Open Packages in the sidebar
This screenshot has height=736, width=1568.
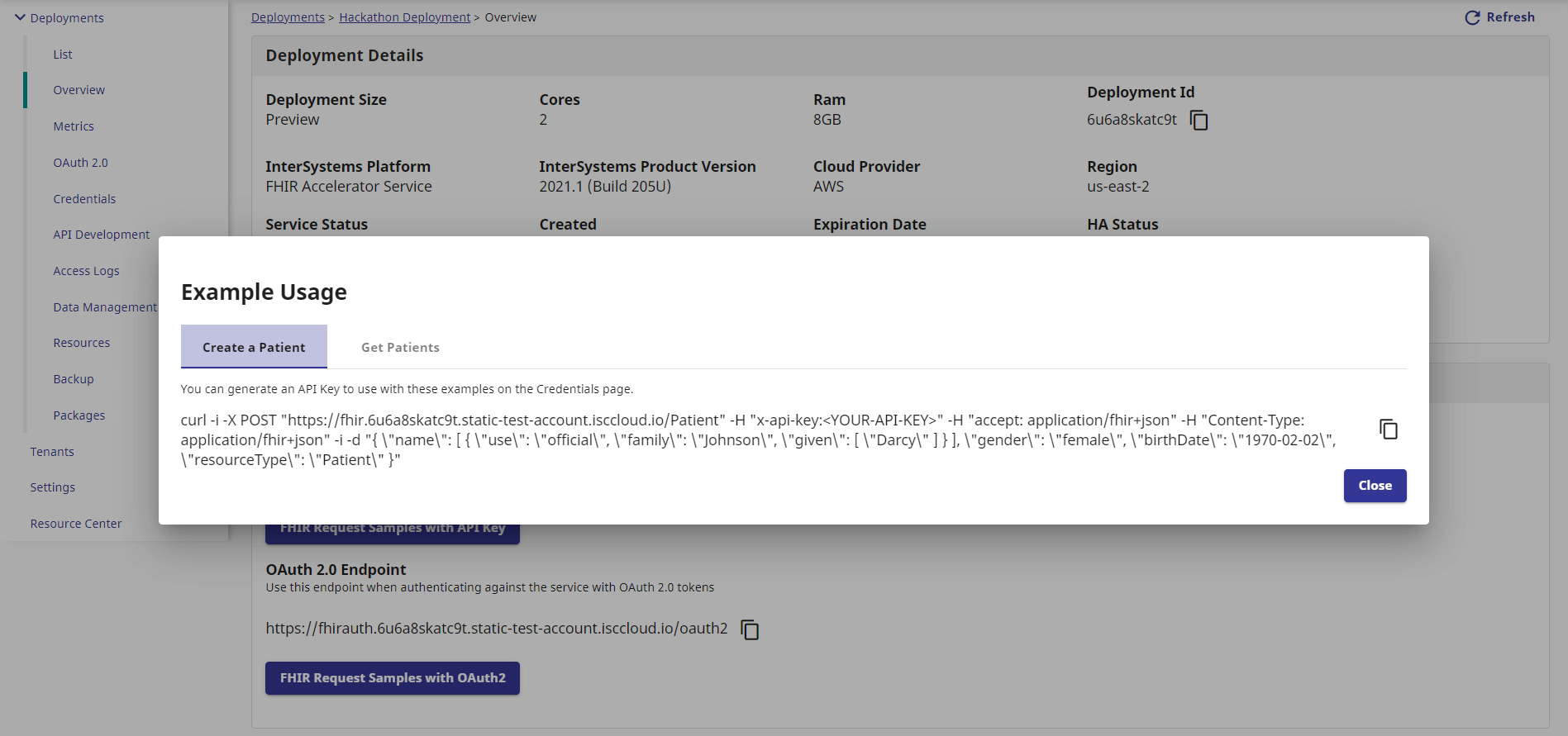point(79,415)
